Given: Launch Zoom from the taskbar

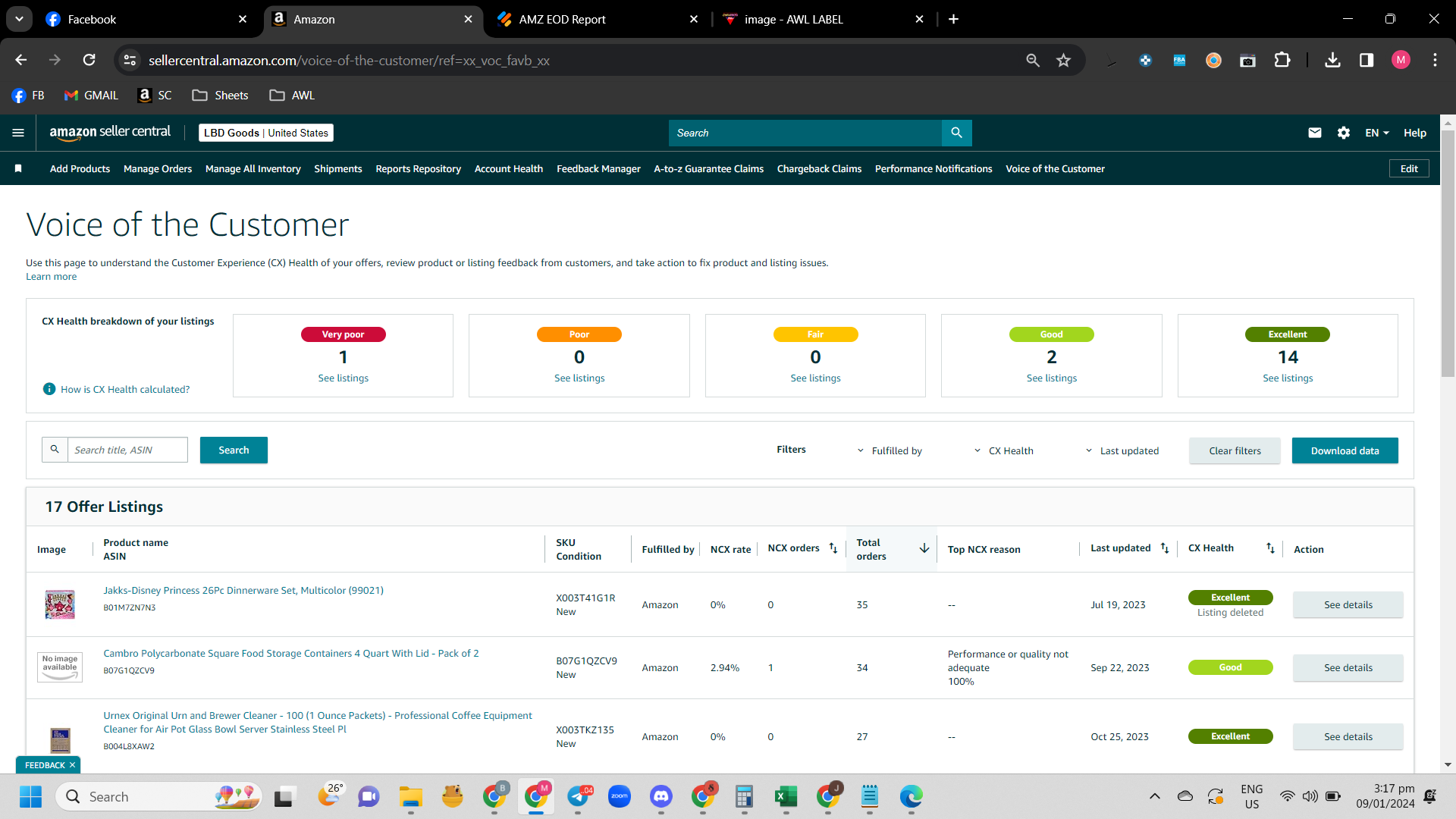Looking at the screenshot, I should 620,796.
